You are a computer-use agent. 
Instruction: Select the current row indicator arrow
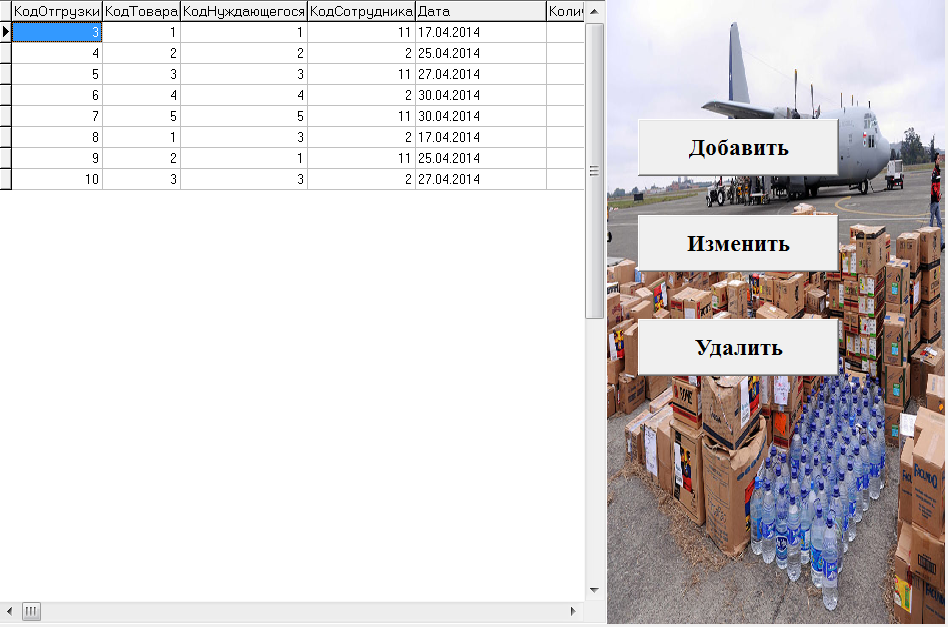click(5, 32)
